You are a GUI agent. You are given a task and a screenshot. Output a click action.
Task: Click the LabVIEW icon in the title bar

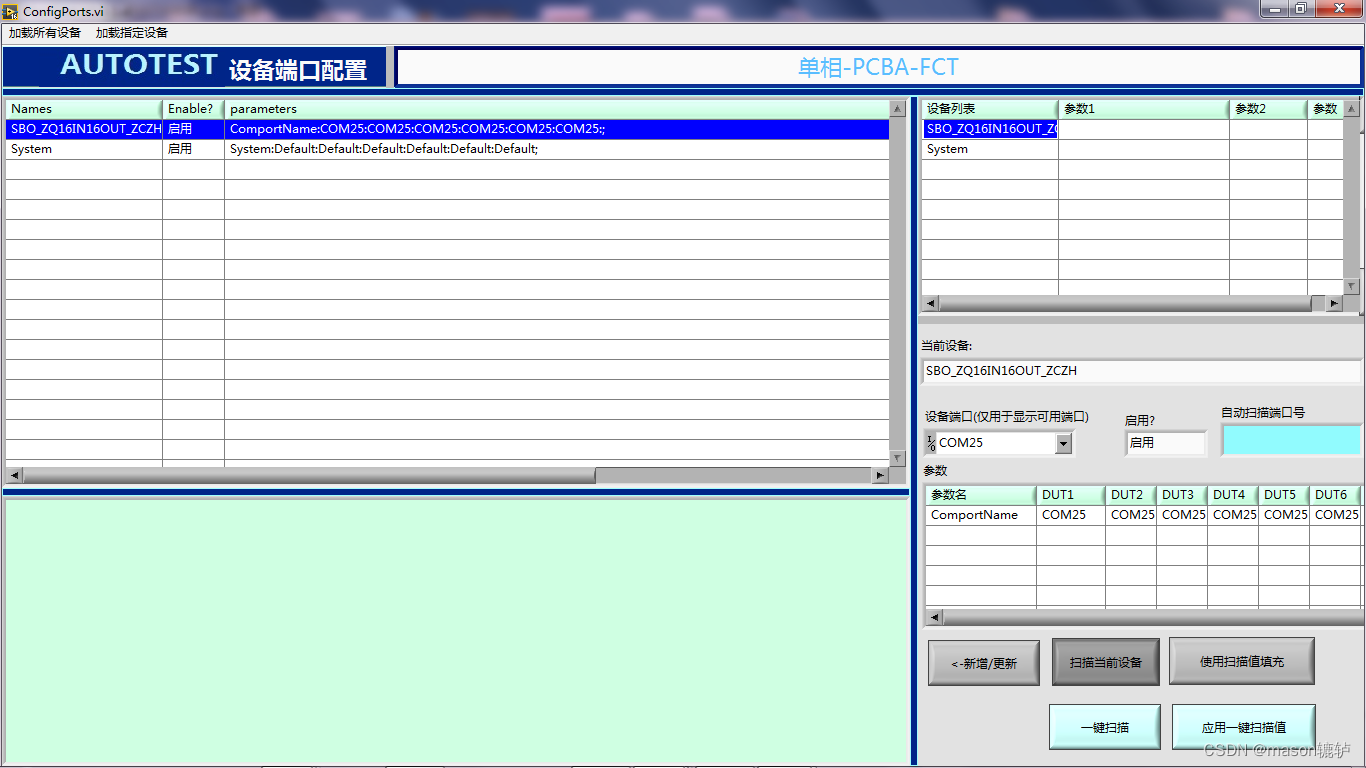click(x=11, y=11)
